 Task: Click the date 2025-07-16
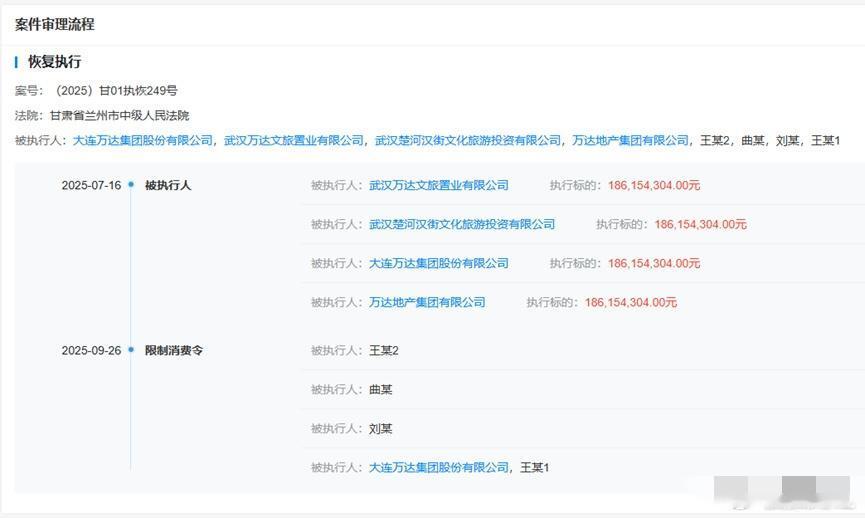pos(91,185)
